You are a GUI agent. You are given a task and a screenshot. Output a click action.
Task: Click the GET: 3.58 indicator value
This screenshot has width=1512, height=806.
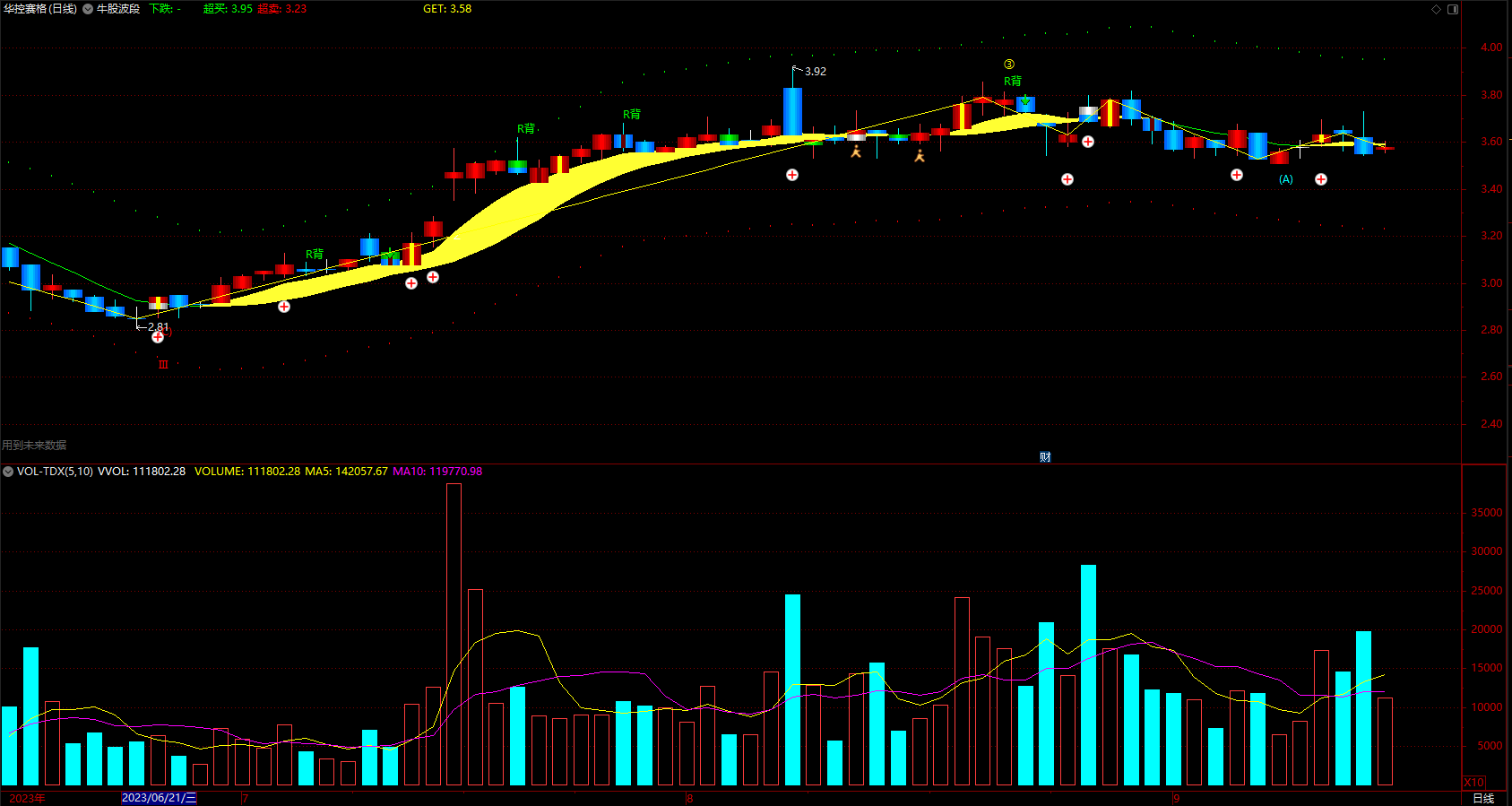coord(447,9)
